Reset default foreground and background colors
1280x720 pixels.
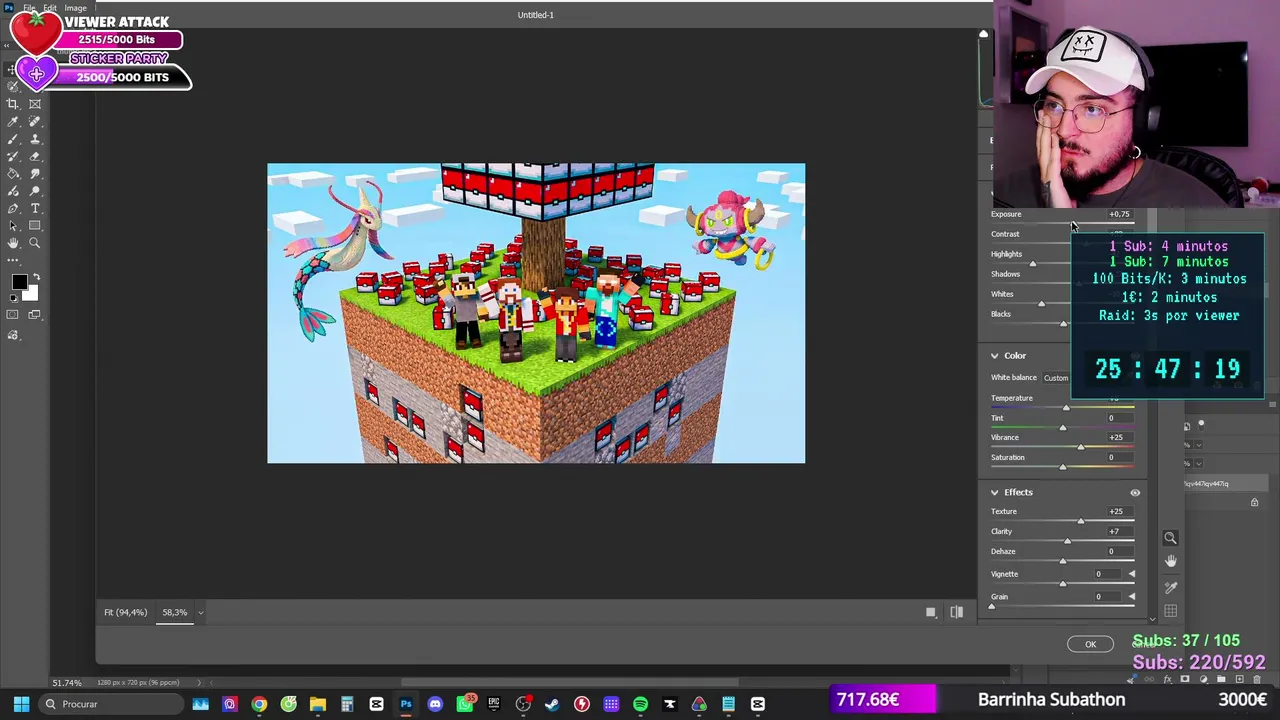13,296
